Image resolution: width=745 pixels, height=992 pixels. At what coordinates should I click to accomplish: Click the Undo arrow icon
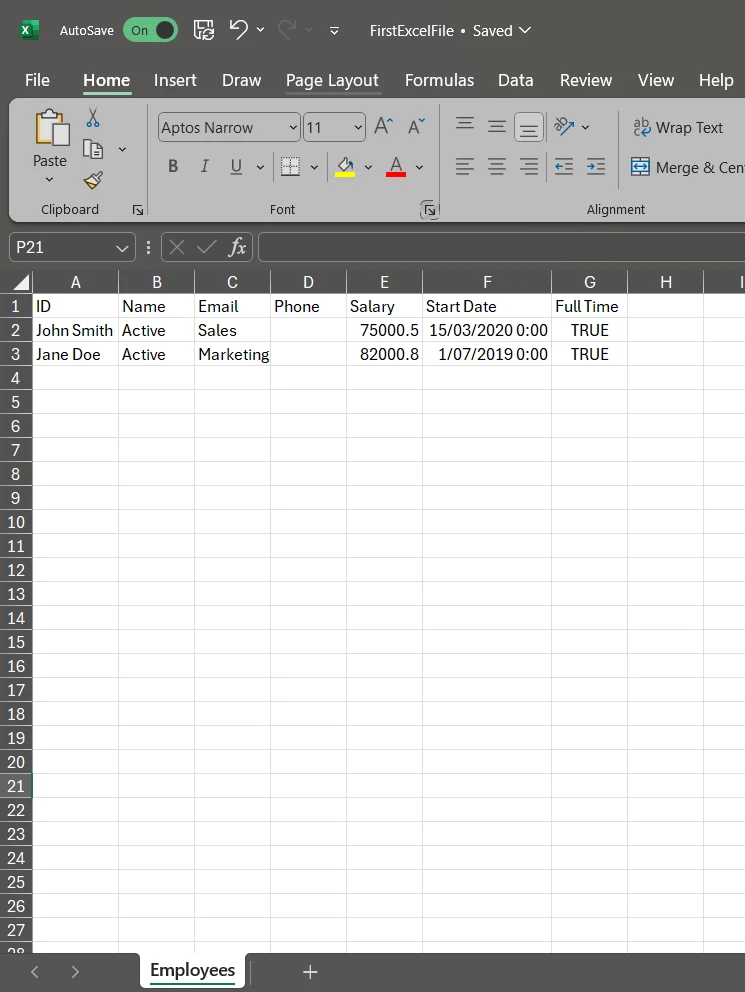[238, 30]
